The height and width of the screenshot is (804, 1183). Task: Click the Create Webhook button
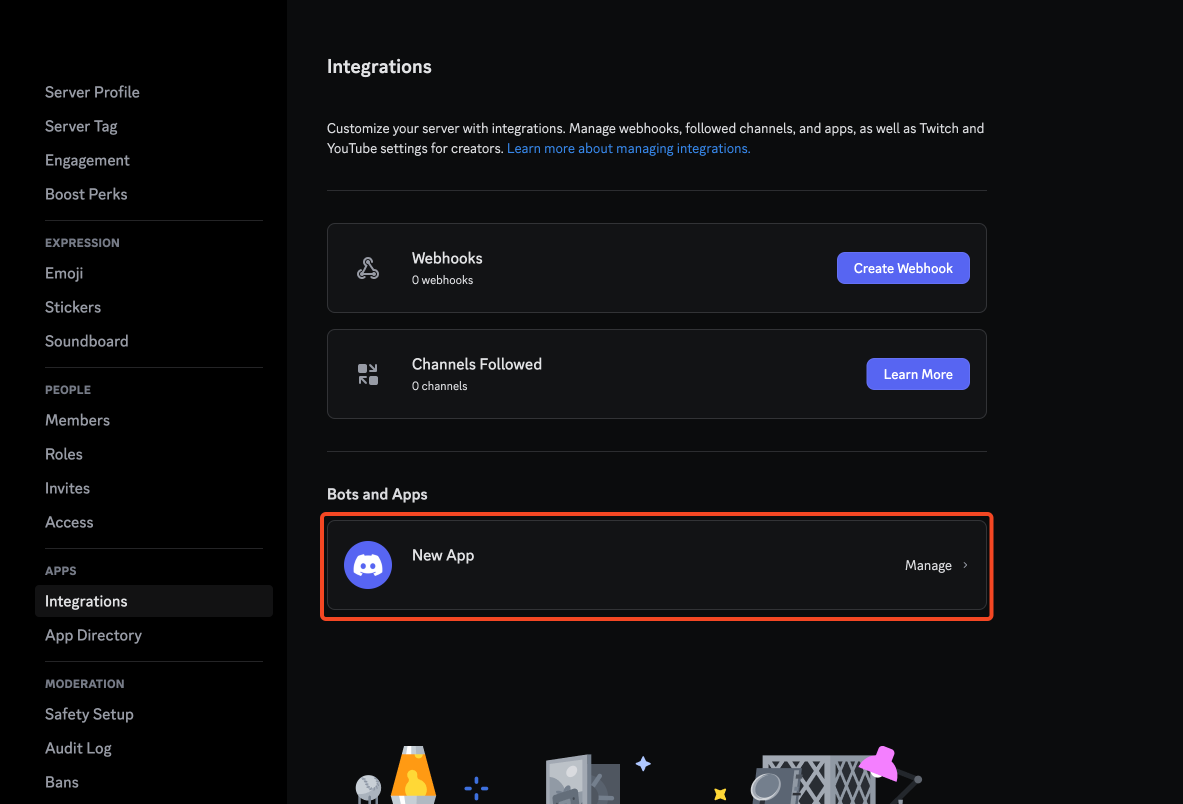pyautogui.click(x=903, y=269)
